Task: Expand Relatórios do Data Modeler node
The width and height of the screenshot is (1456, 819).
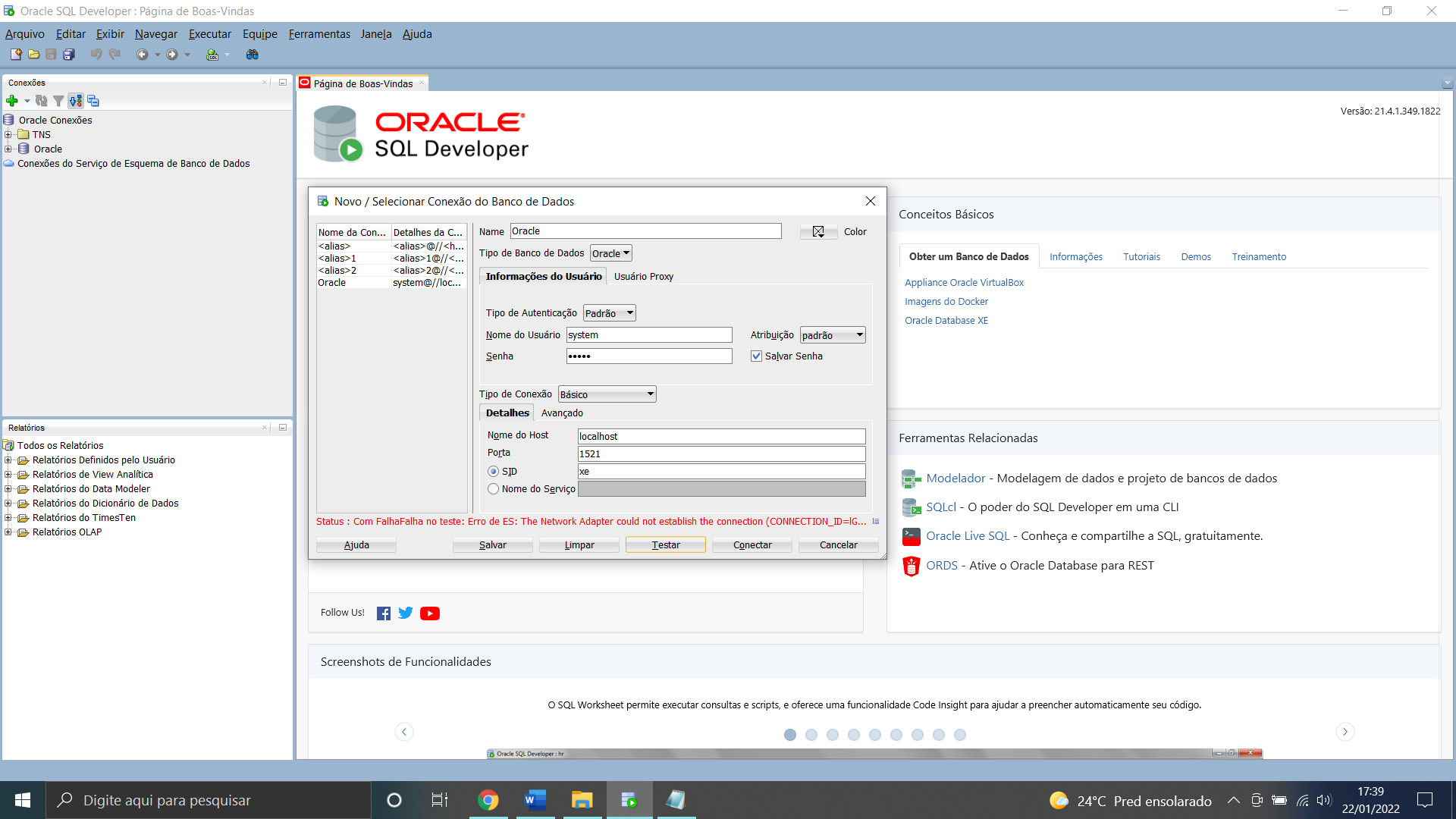Action: 8,489
